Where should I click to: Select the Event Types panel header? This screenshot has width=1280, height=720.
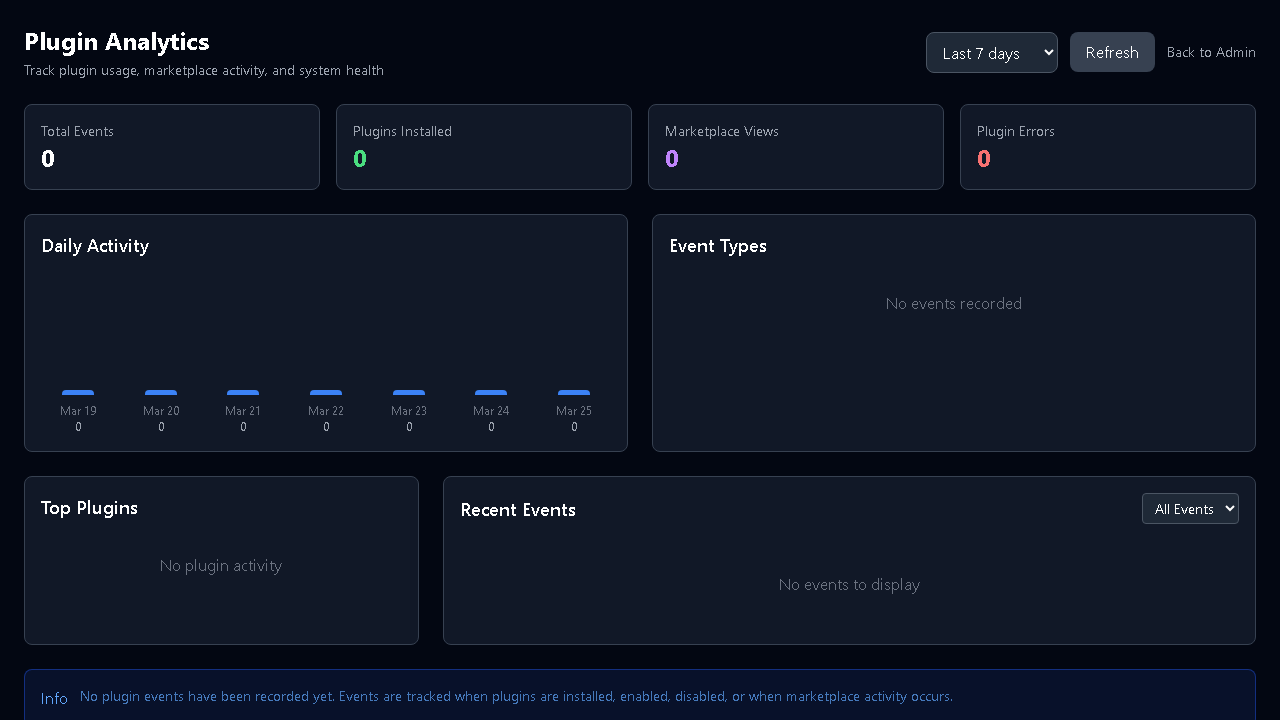click(x=718, y=246)
